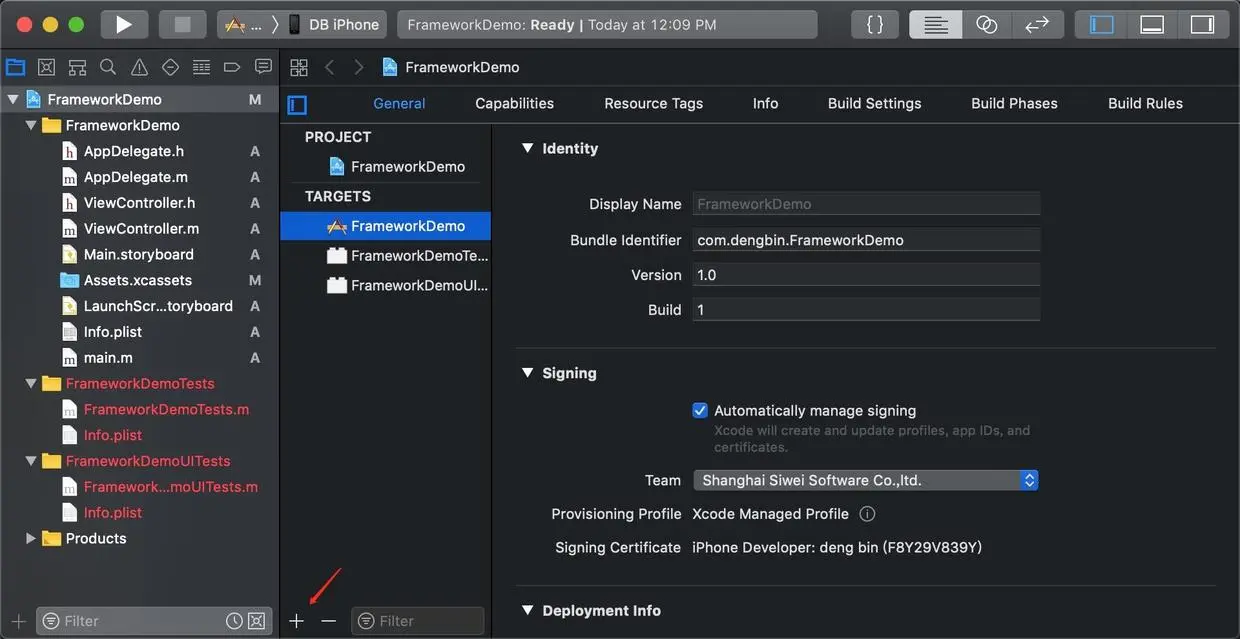1240x639 pixels.
Task: Collapse the Identity section
Action: [x=528, y=148]
